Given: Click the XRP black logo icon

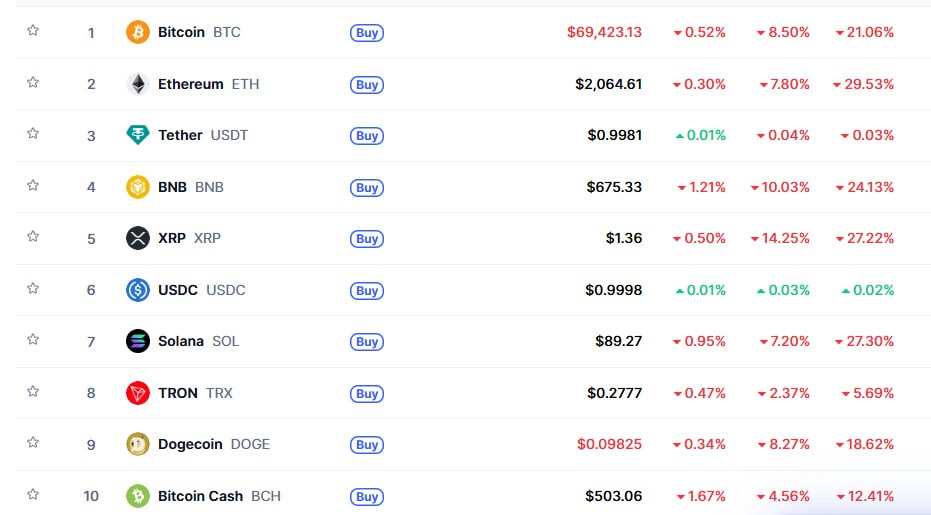Looking at the screenshot, I should pyautogui.click(x=138, y=238).
